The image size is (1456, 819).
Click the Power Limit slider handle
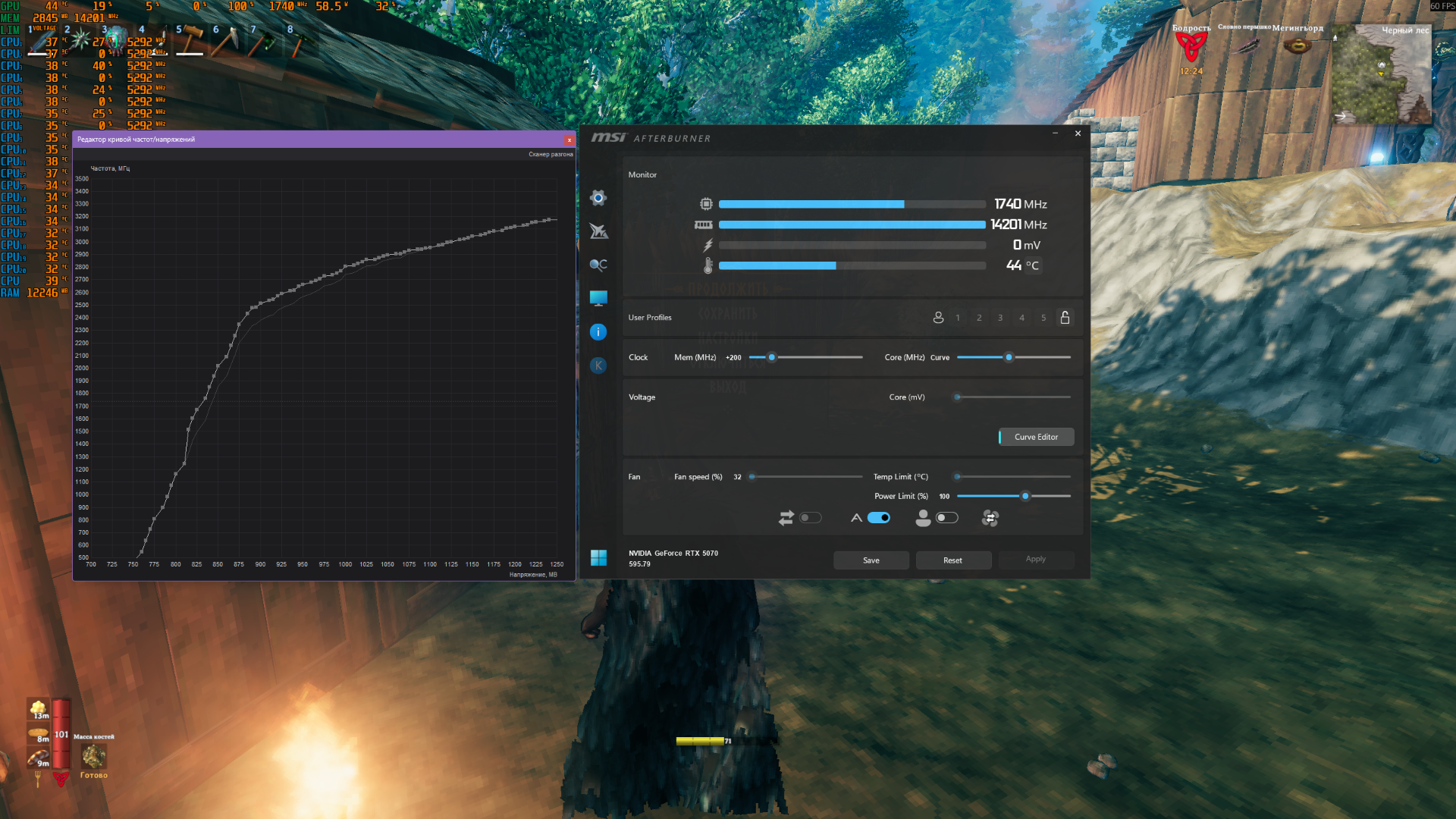point(1025,496)
